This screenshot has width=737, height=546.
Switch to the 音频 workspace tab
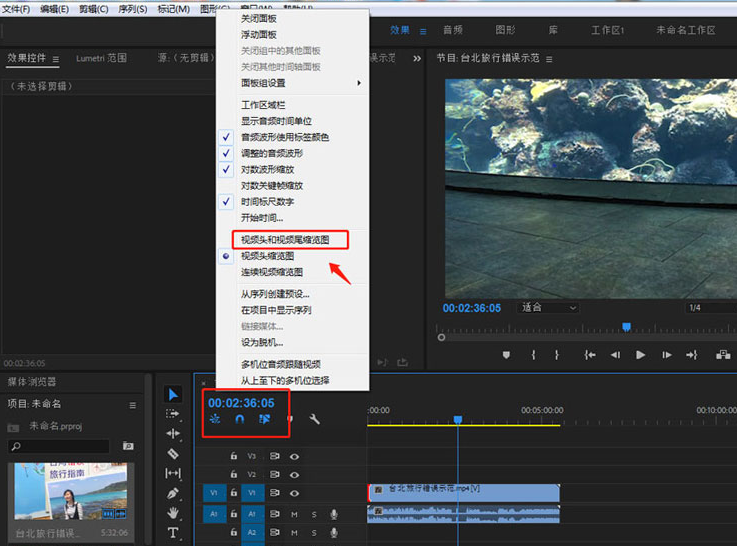click(x=452, y=30)
